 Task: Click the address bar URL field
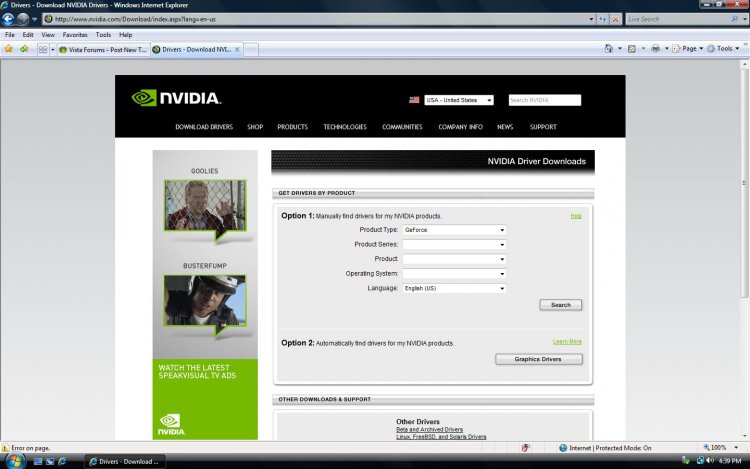pos(314,19)
